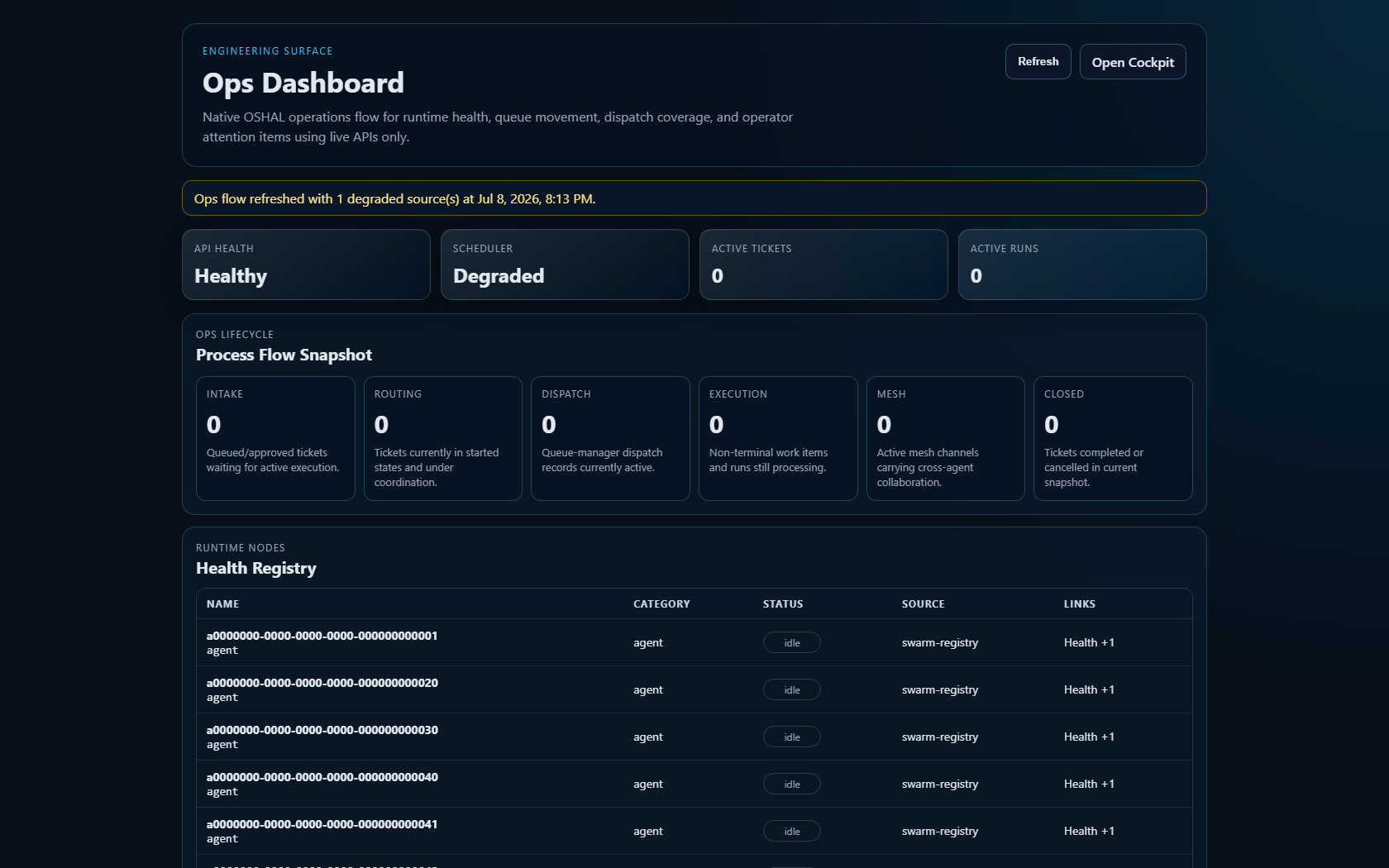This screenshot has height=868, width=1389.
Task: Click the Closed stage card
Action: 1113,438
